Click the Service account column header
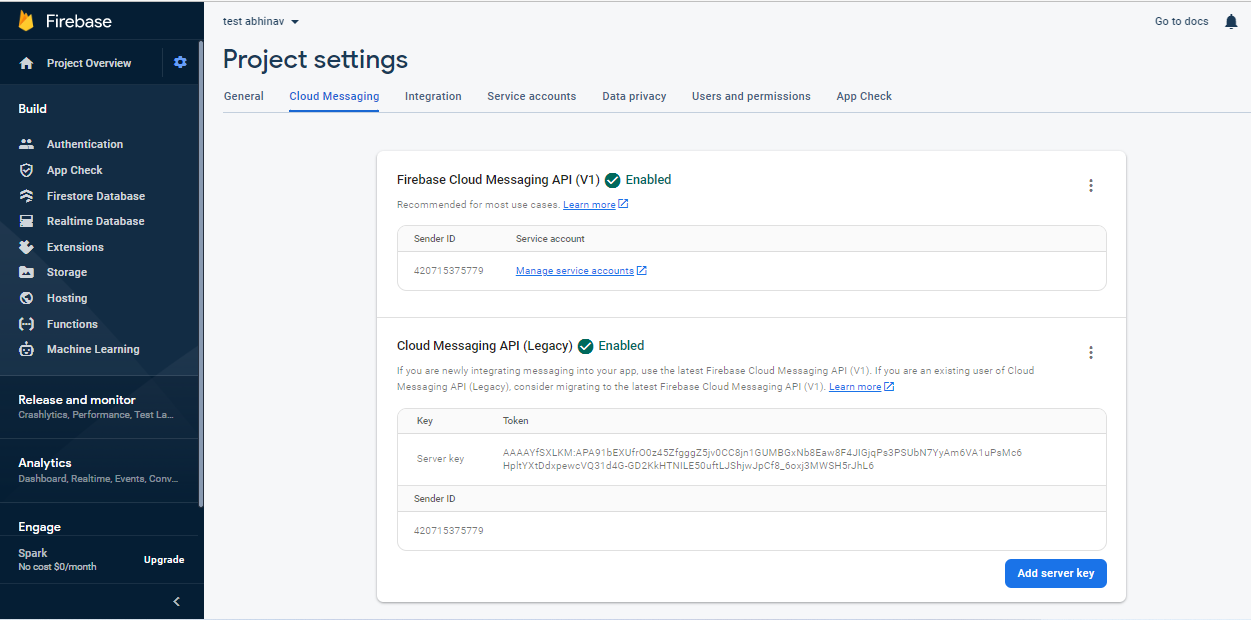 coord(550,239)
